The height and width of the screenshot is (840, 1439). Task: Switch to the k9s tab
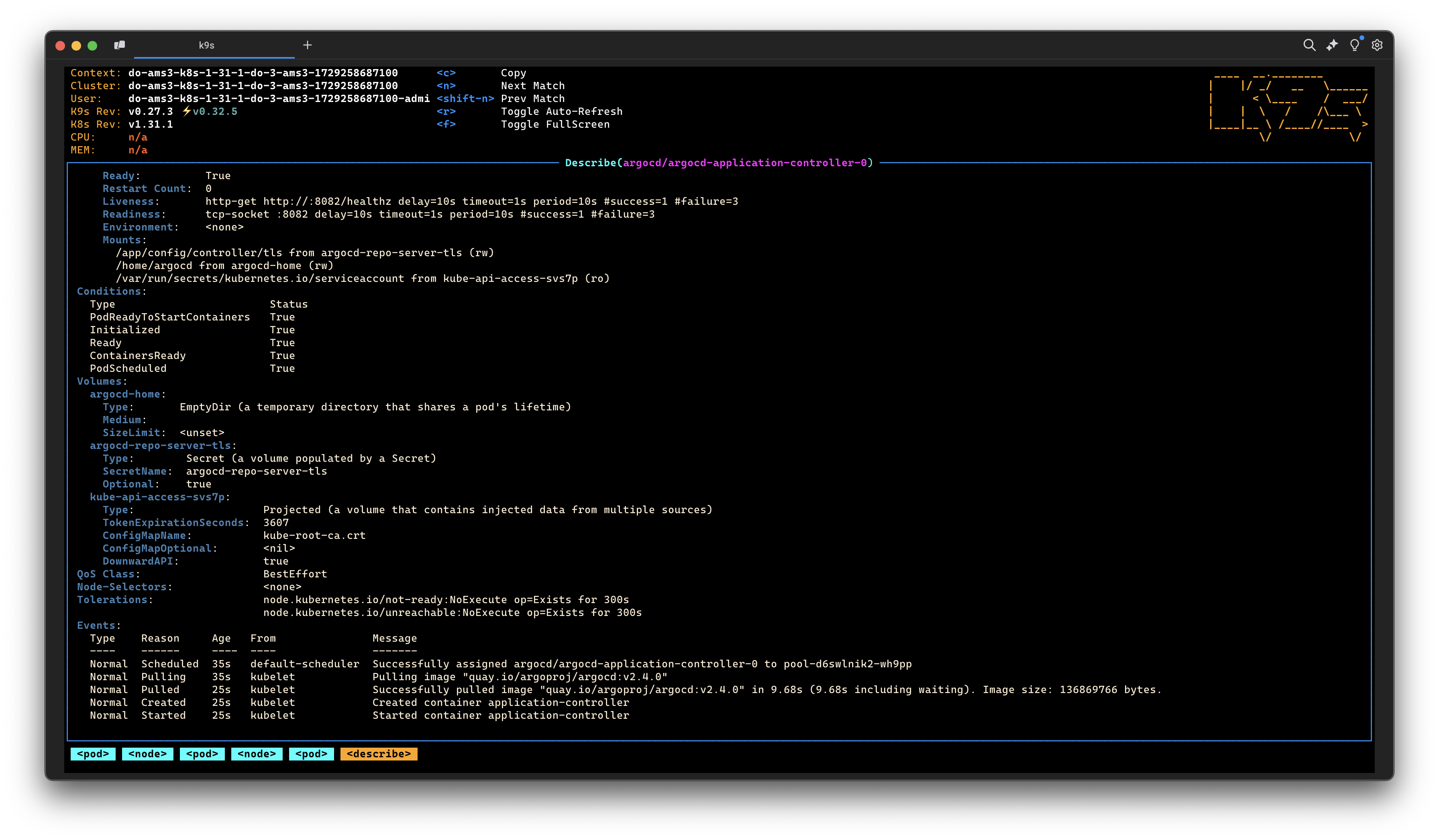coord(207,45)
